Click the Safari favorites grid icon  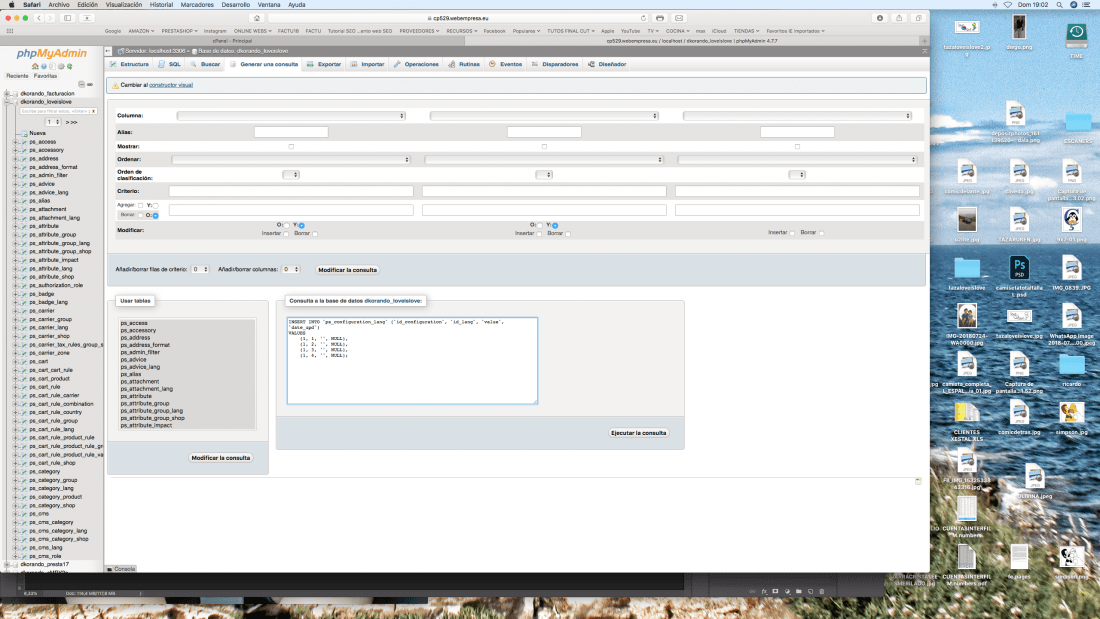click(x=10, y=31)
